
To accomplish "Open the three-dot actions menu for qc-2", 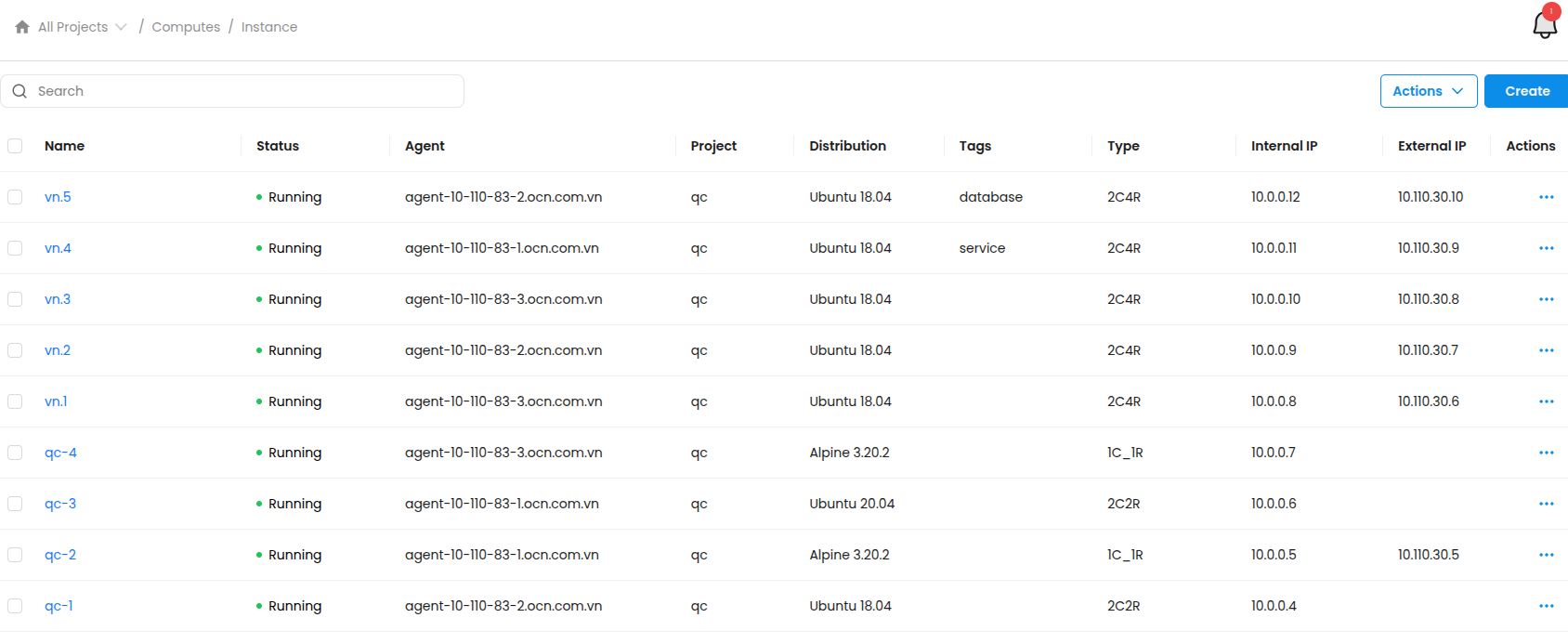I will pos(1546,555).
